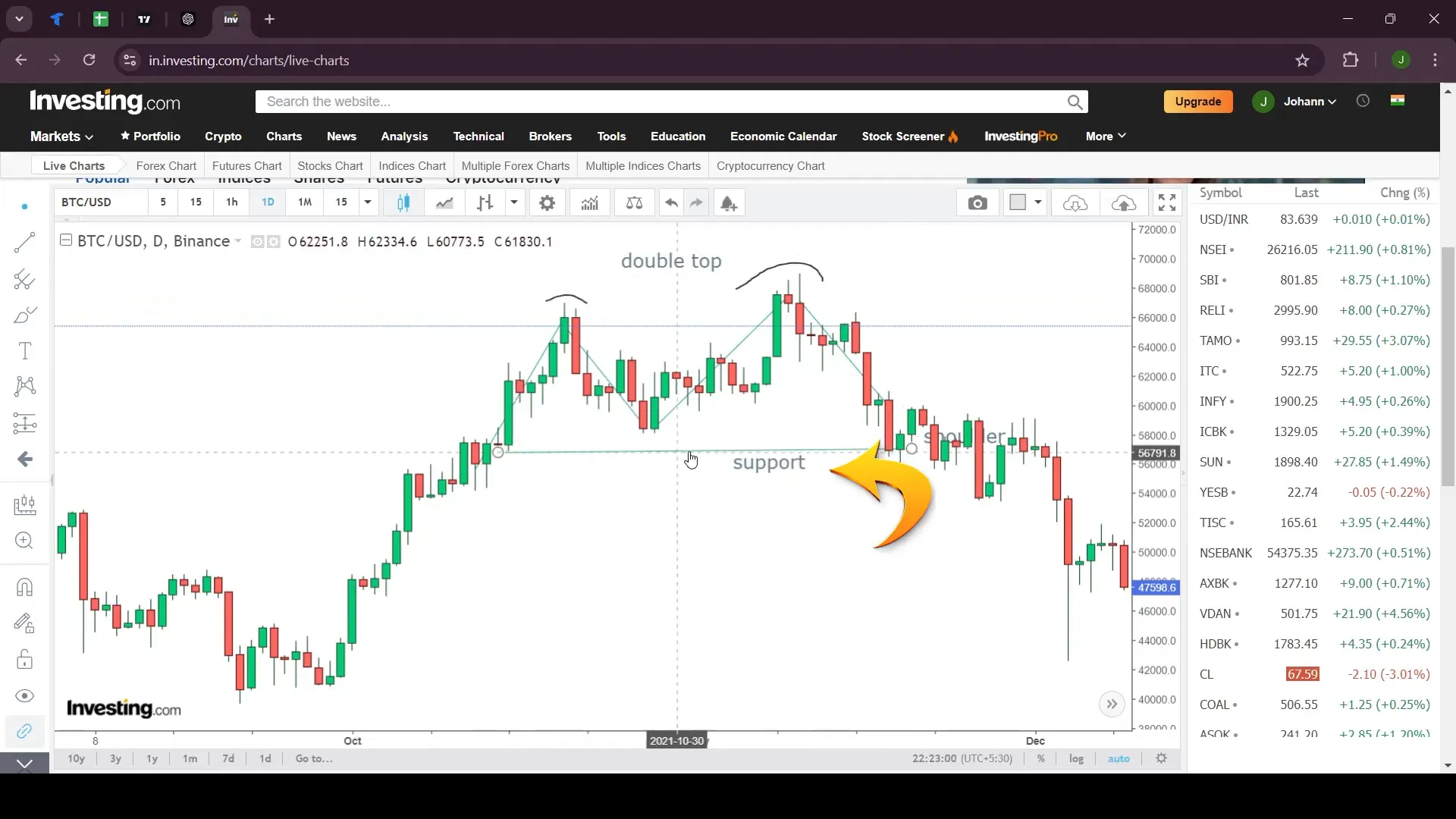Screen dimensions: 1456x819
Task: Click the 1y timeframe selector
Action: pyautogui.click(x=152, y=758)
